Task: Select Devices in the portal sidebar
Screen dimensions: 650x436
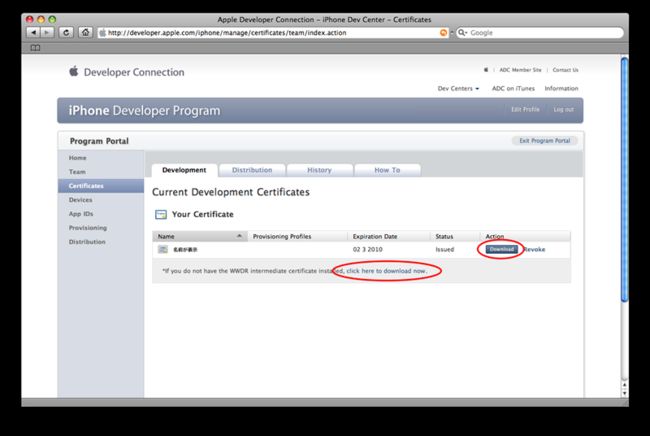Action: coord(80,200)
